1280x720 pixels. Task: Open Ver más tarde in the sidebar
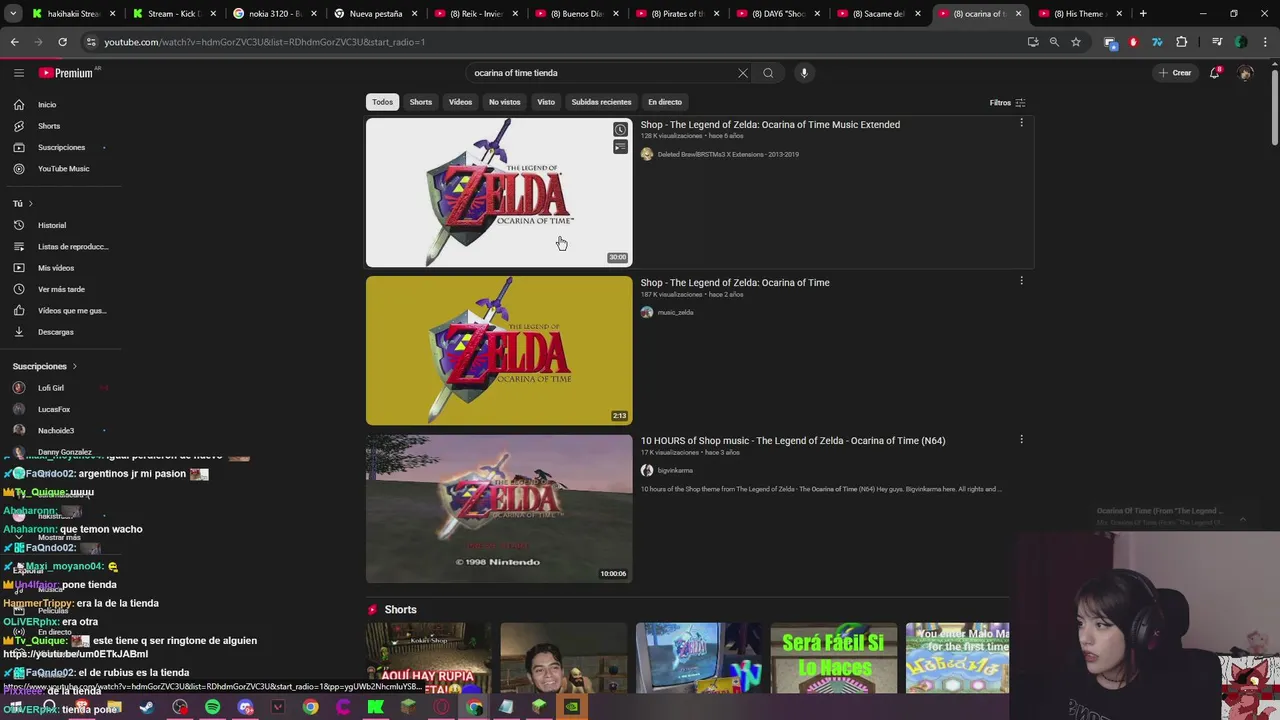coord(60,289)
